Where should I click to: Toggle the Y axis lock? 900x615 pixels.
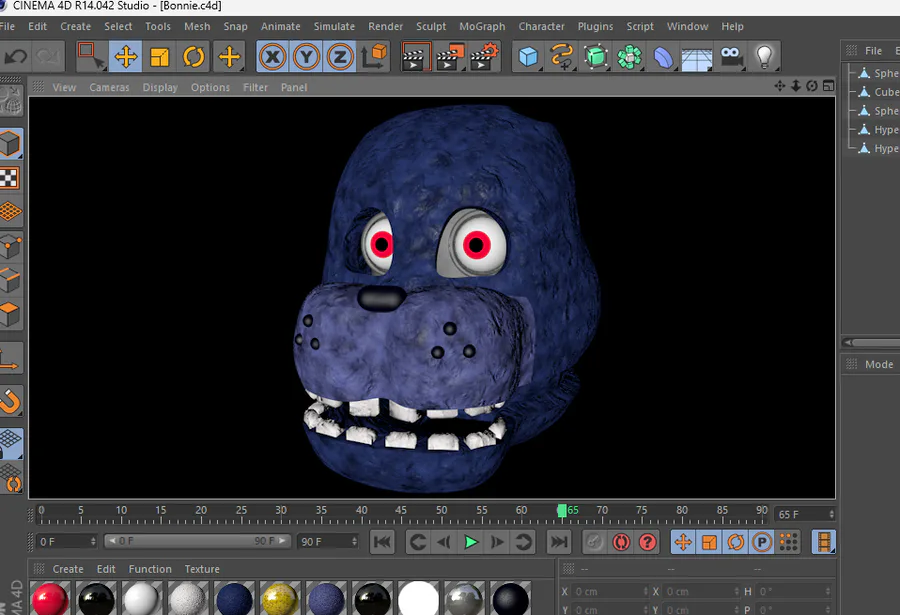pyautogui.click(x=306, y=57)
